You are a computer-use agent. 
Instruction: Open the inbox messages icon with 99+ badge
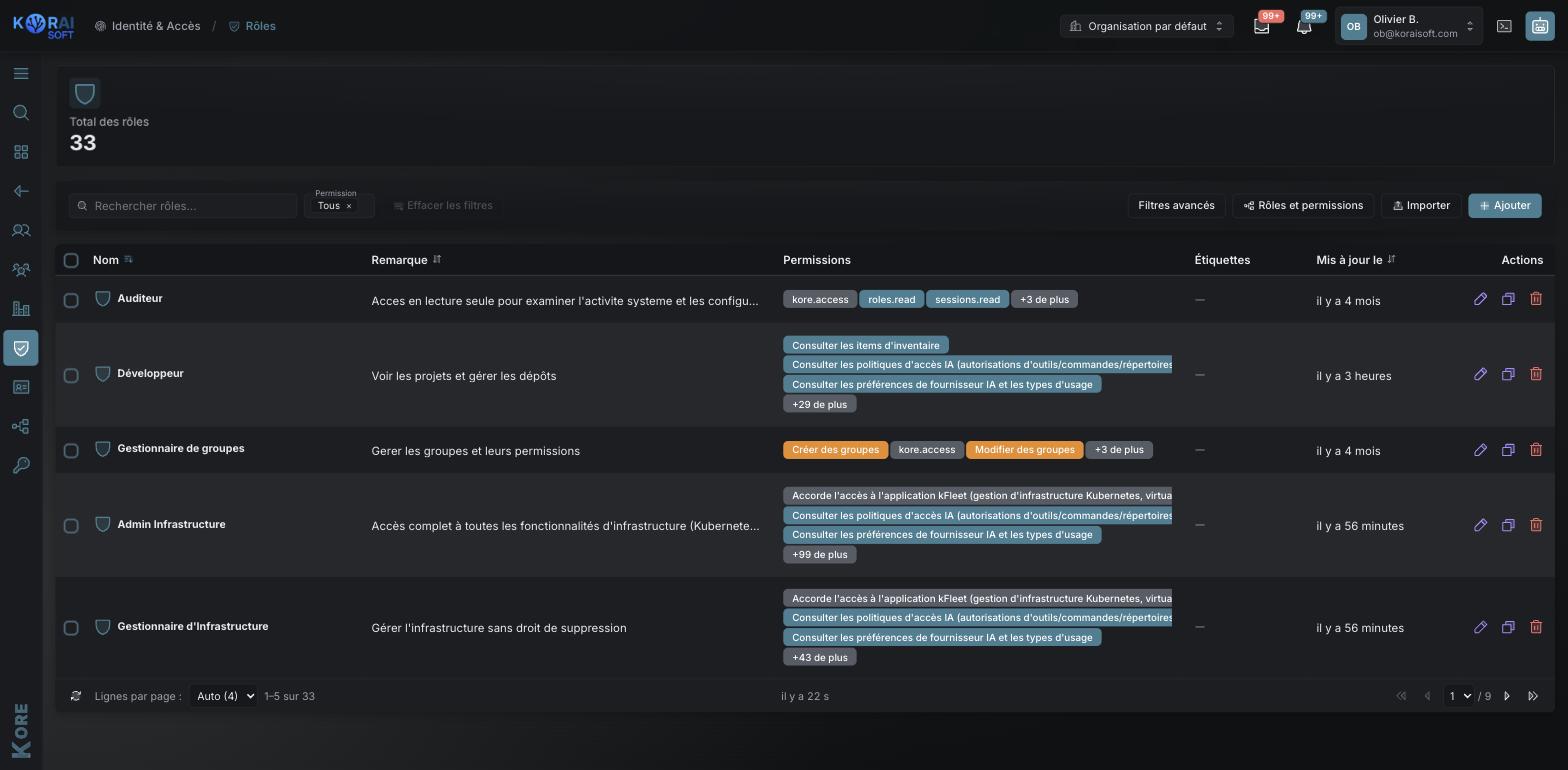(1262, 26)
